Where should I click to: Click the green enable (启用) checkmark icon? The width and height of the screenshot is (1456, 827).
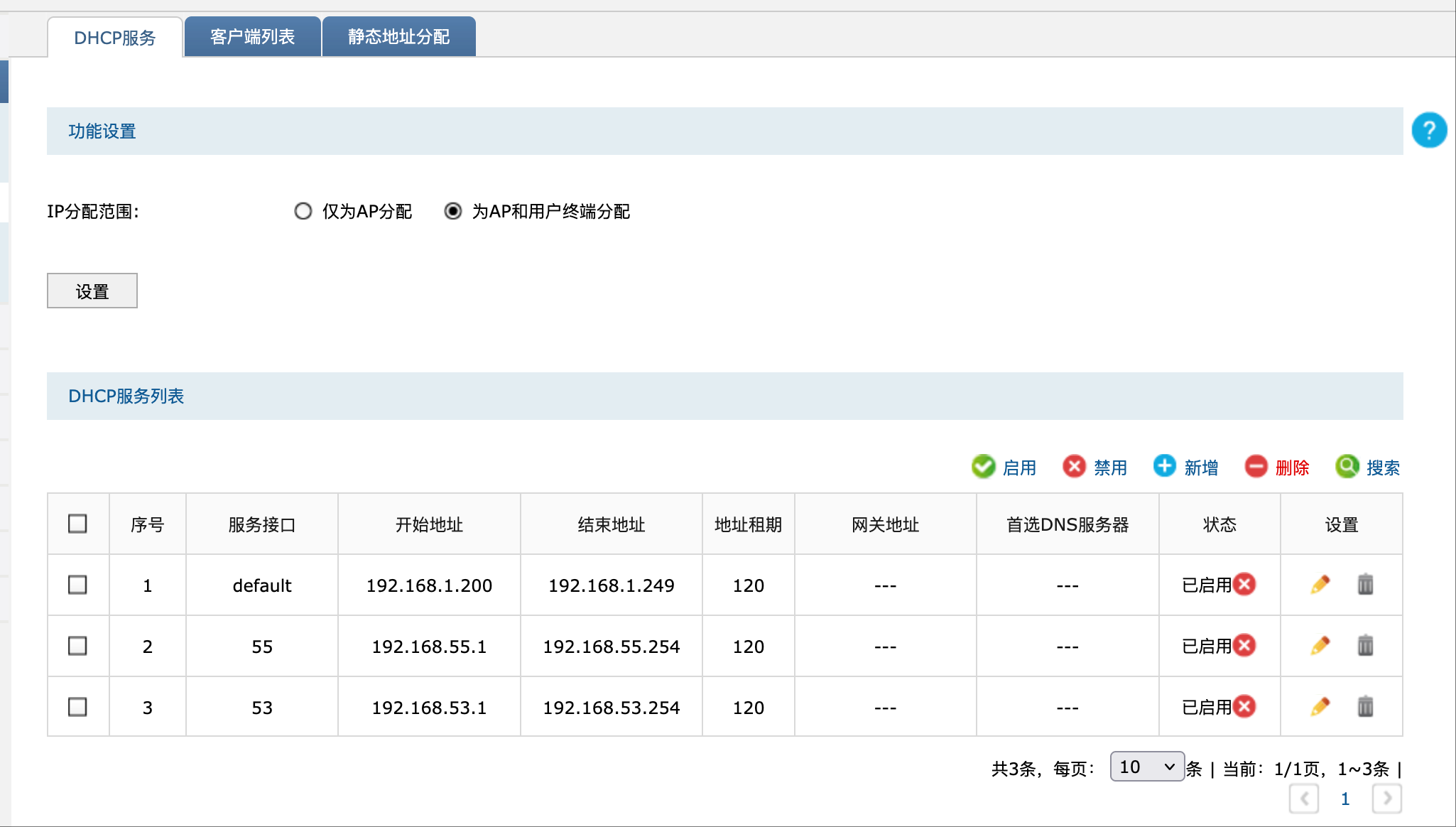pos(984,467)
